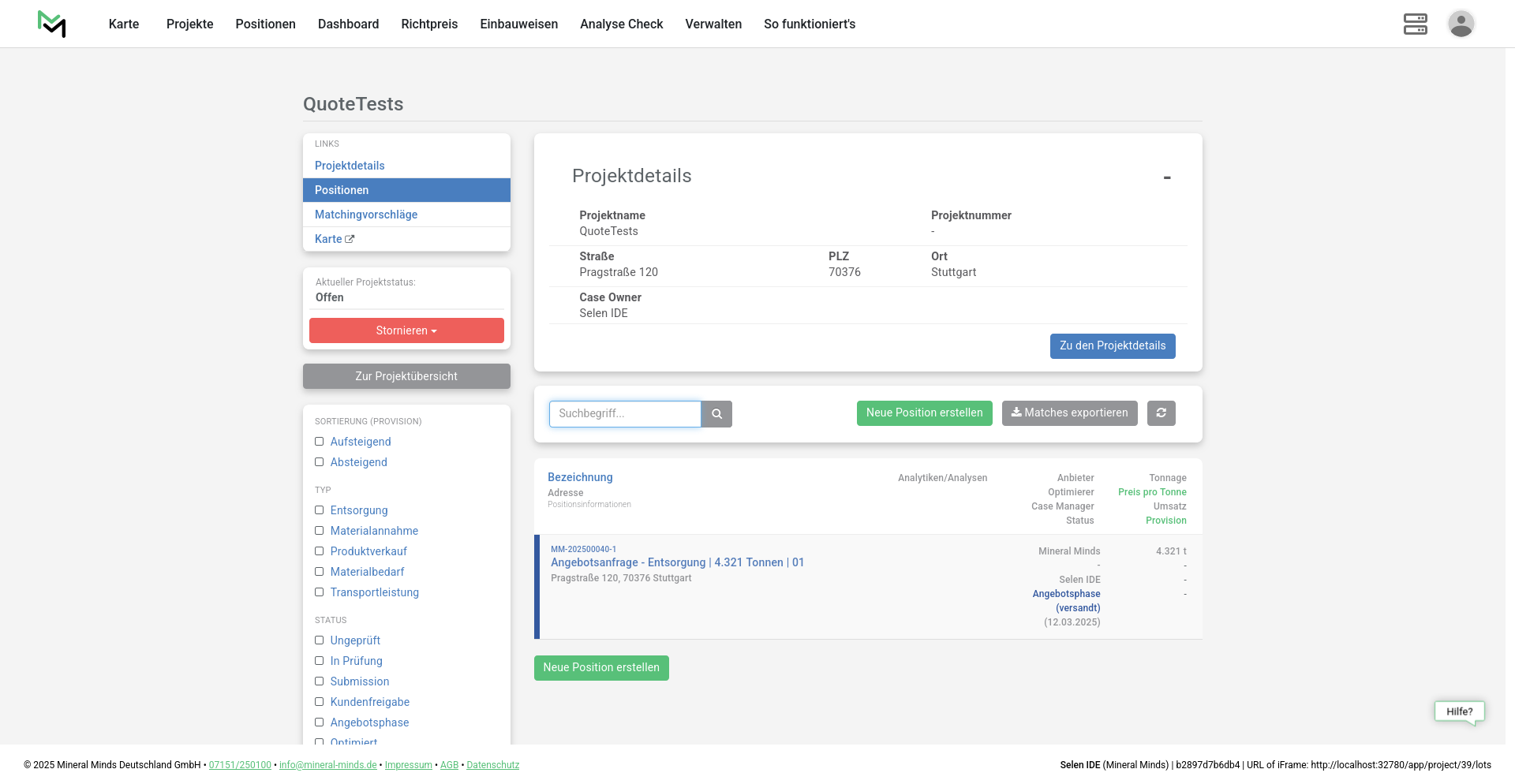Click the magnifier search button
1515x784 pixels.
(716, 414)
